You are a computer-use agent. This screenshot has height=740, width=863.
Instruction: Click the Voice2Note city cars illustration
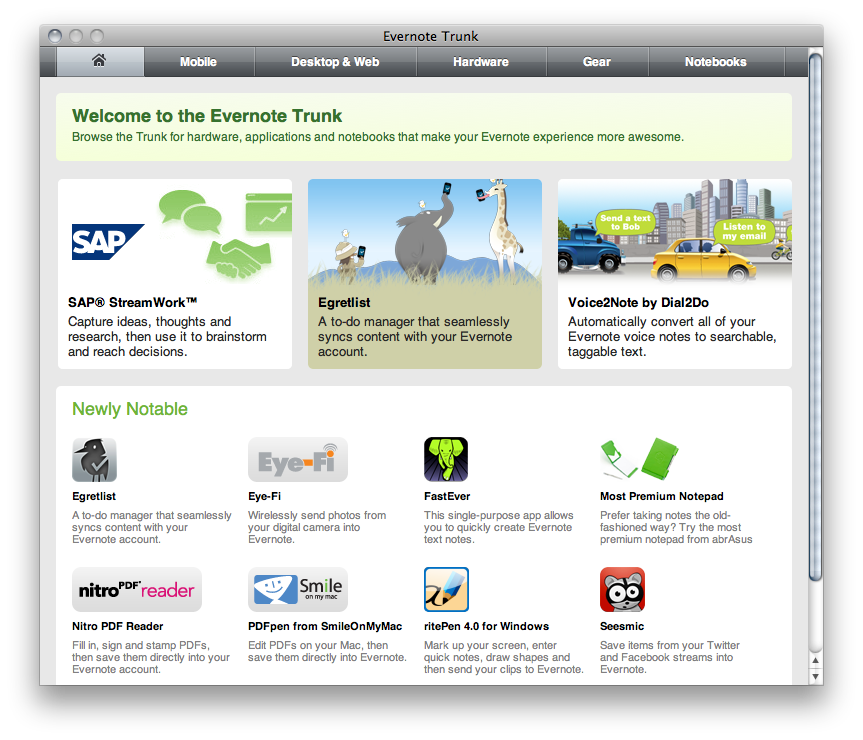tap(675, 232)
